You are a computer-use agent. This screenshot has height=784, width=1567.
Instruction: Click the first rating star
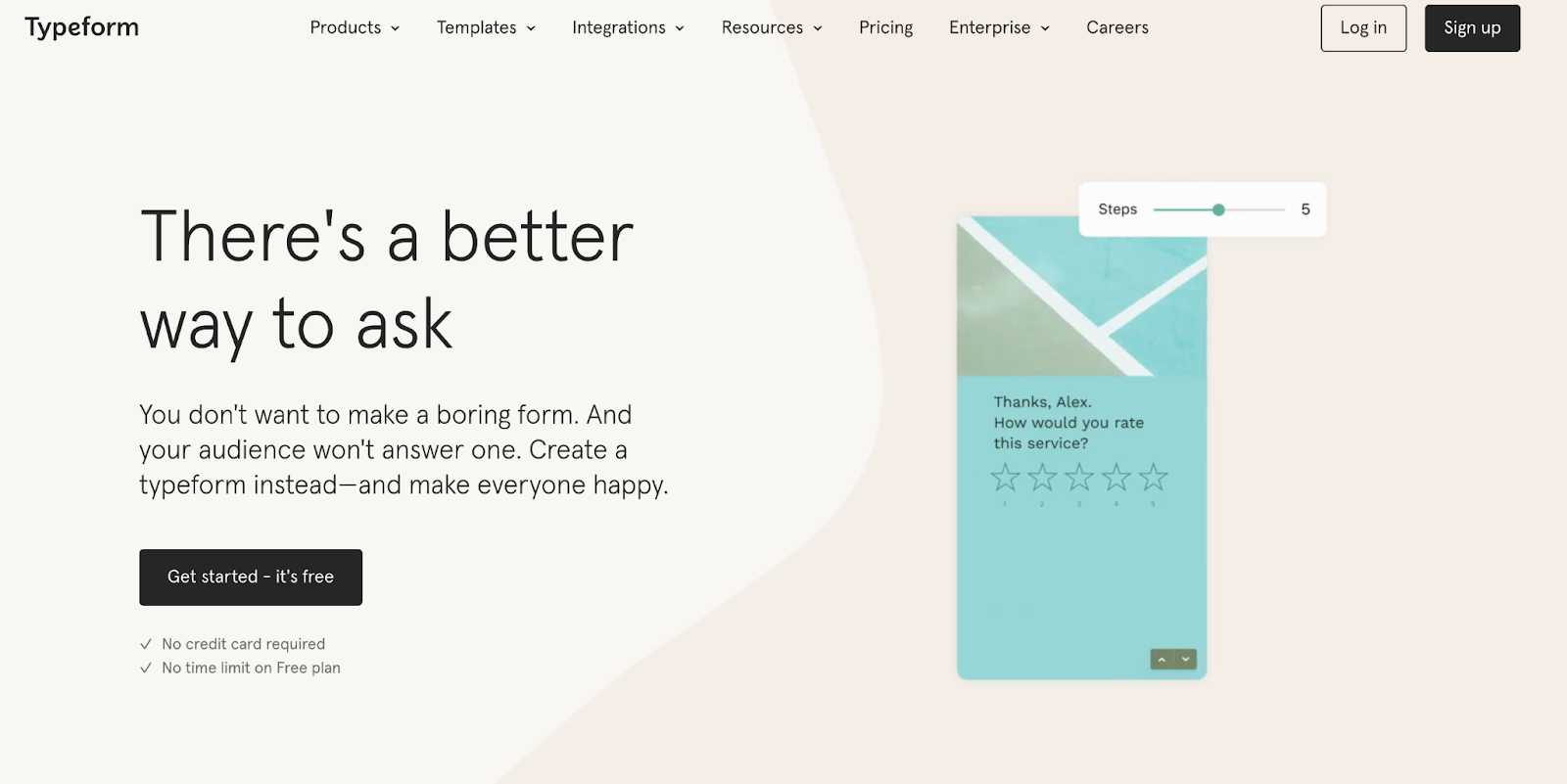1005,478
